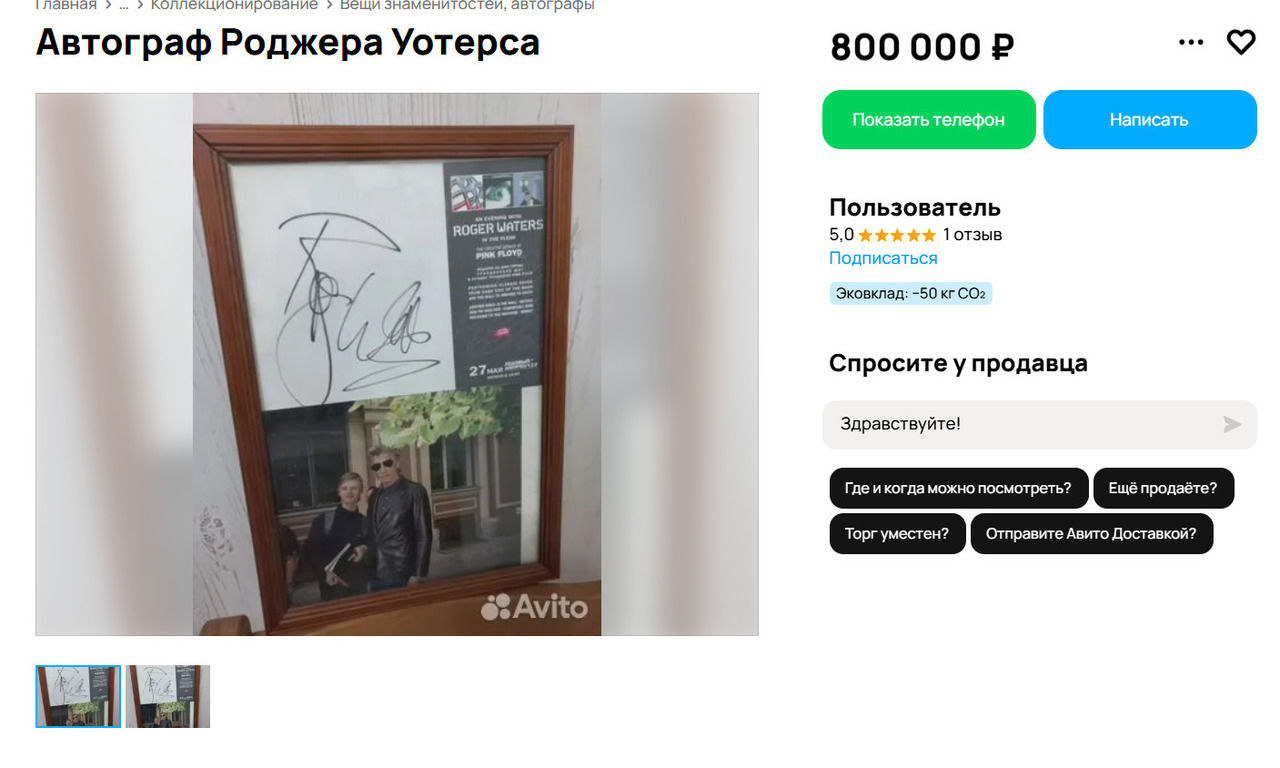Open Коллекционирование breadcrumb category
This screenshot has width=1280, height=768.
(234, 5)
